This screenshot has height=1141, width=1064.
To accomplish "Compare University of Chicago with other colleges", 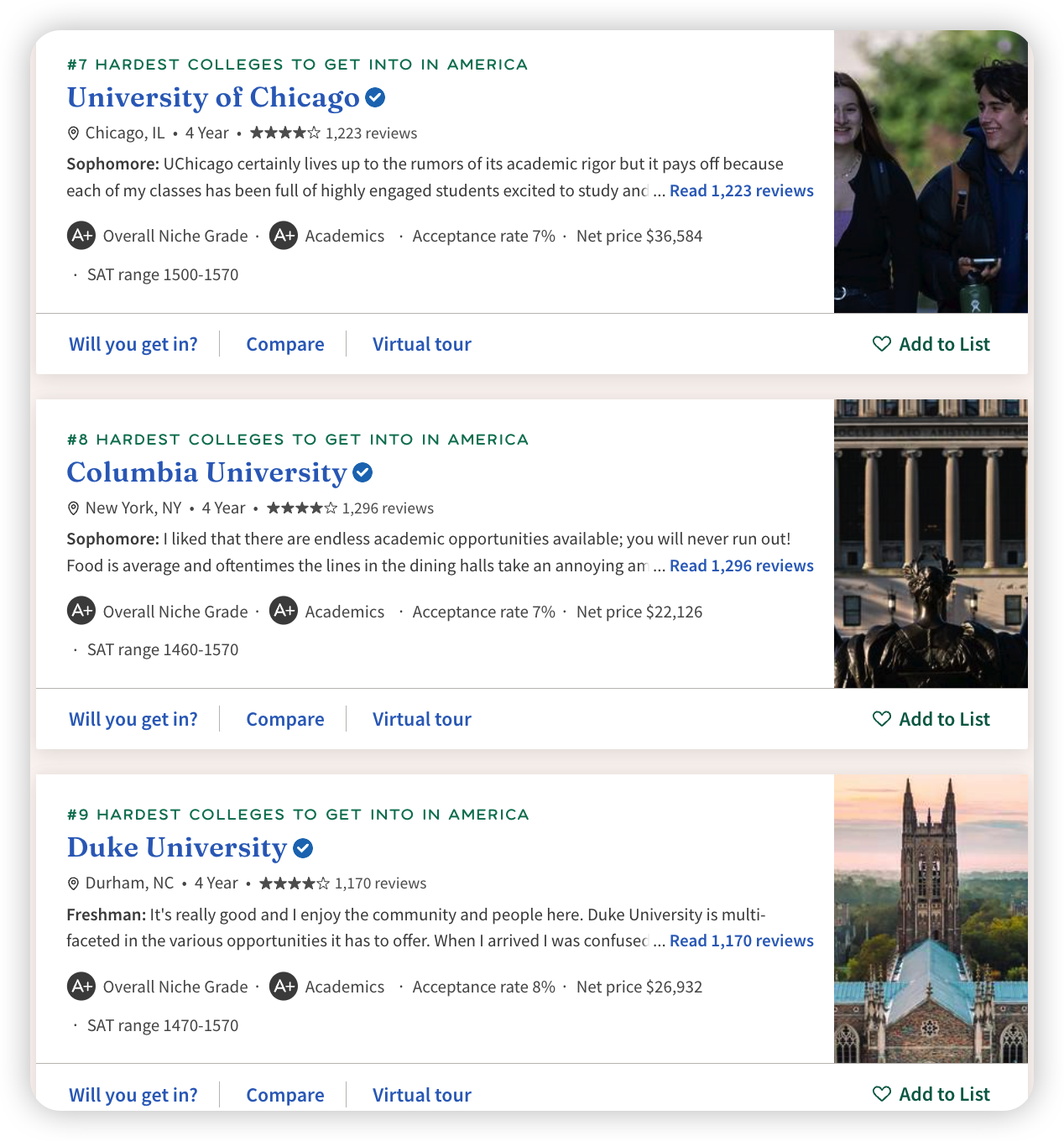I will click(285, 344).
